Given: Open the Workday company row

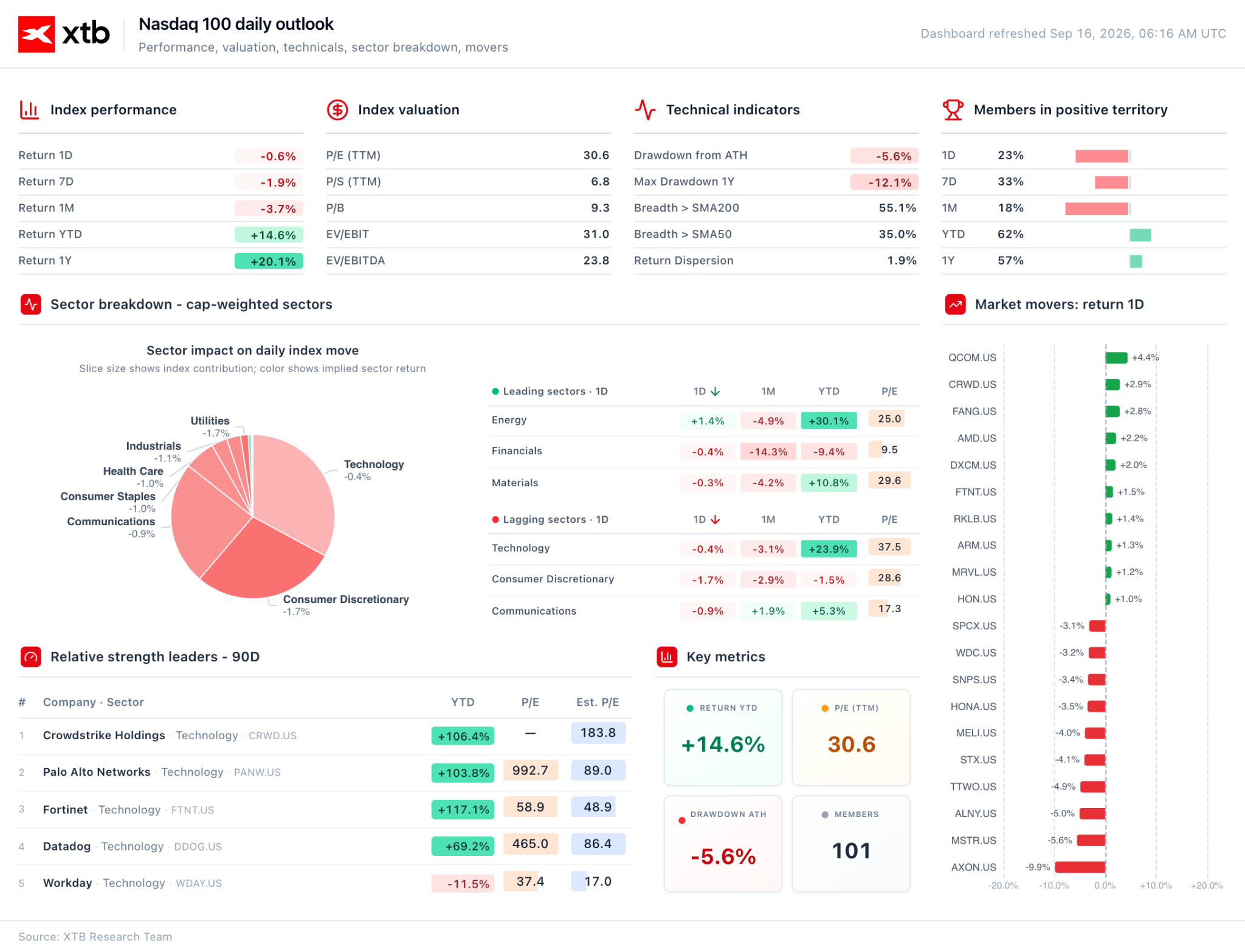Looking at the screenshot, I should pyautogui.click(x=325, y=883).
